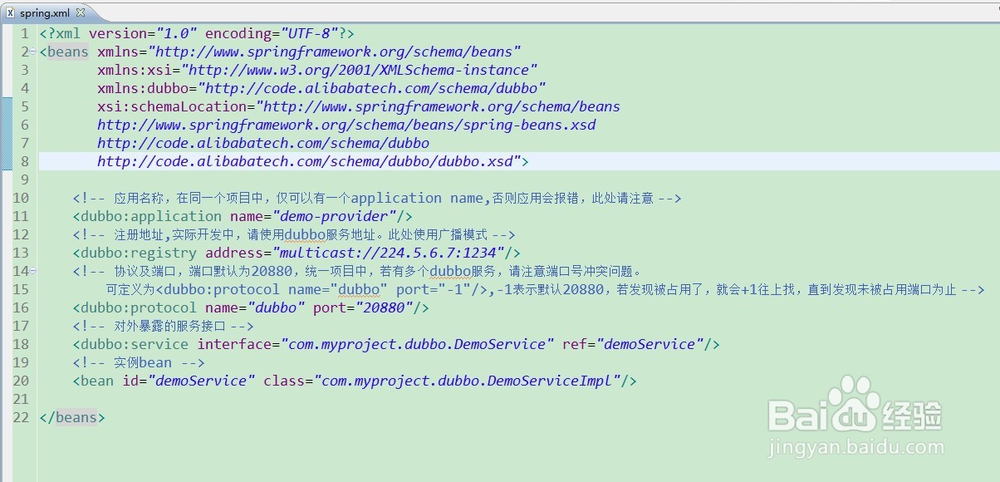The height and width of the screenshot is (482, 1000).
Task: Click the dubbo:registry tag
Action: 135,253
